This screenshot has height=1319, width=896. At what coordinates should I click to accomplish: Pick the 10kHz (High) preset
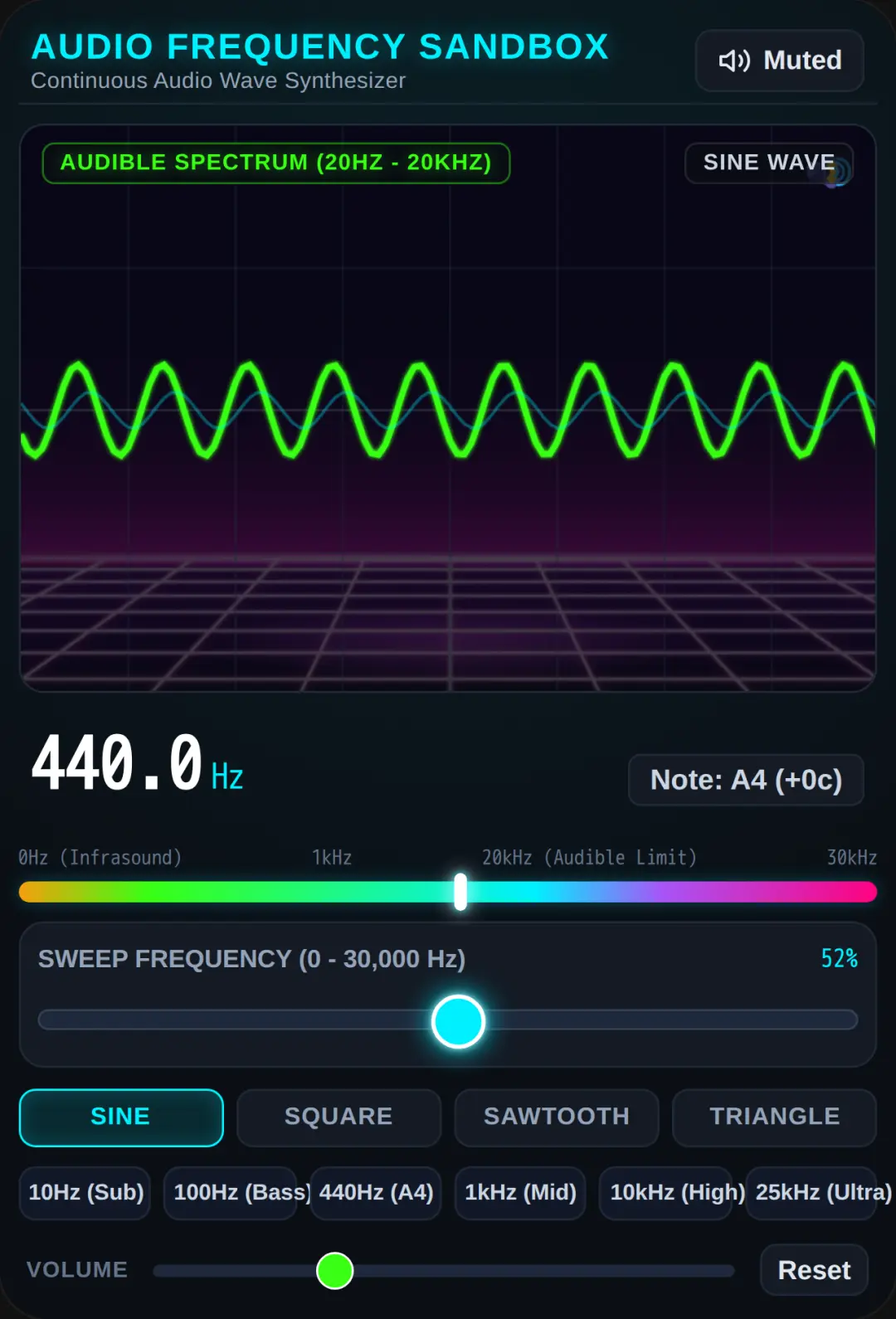tap(666, 1193)
